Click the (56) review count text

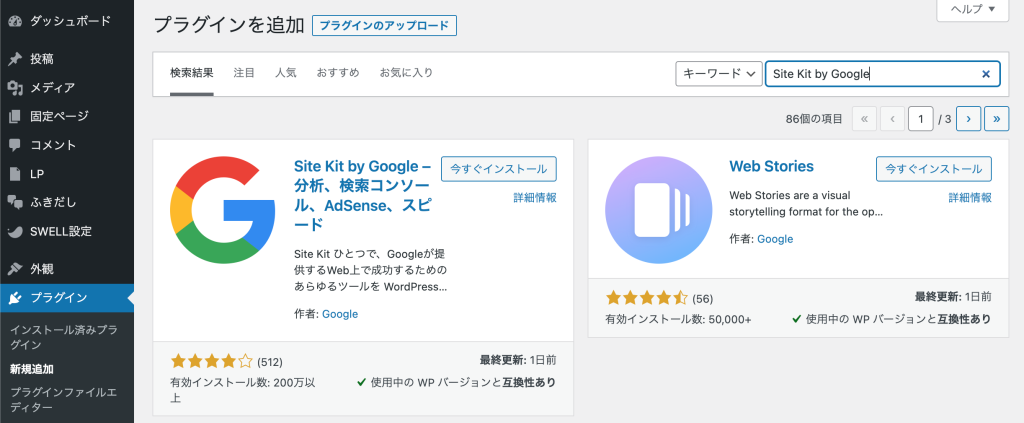(x=703, y=299)
